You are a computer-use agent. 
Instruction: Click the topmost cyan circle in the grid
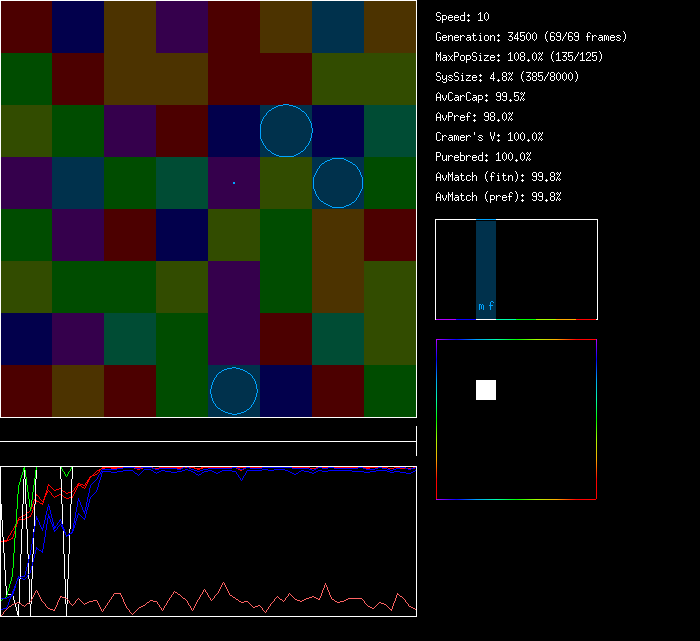(x=286, y=131)
